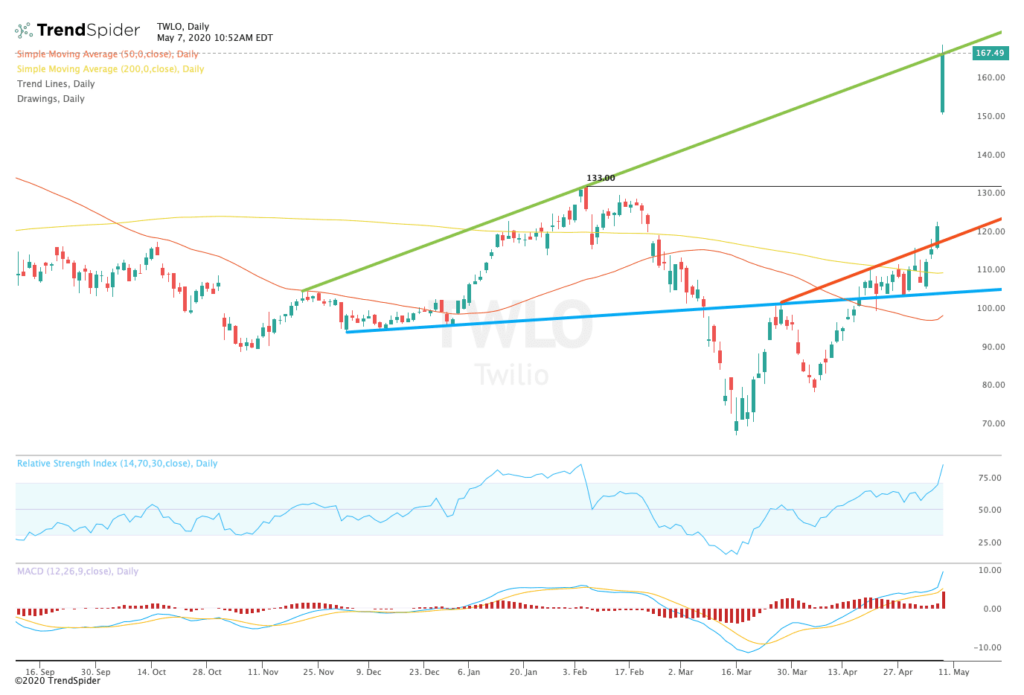Click the MACD 0.00 axis label

992,609
